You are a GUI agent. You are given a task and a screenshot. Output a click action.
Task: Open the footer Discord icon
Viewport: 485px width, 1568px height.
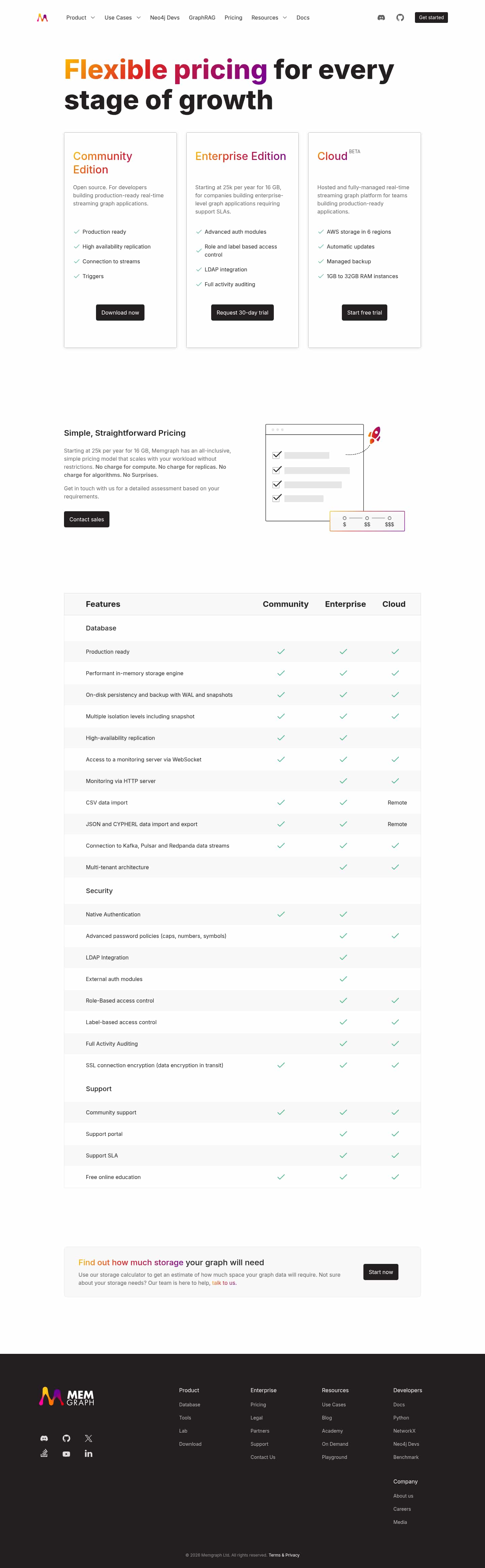point(44,1438)
